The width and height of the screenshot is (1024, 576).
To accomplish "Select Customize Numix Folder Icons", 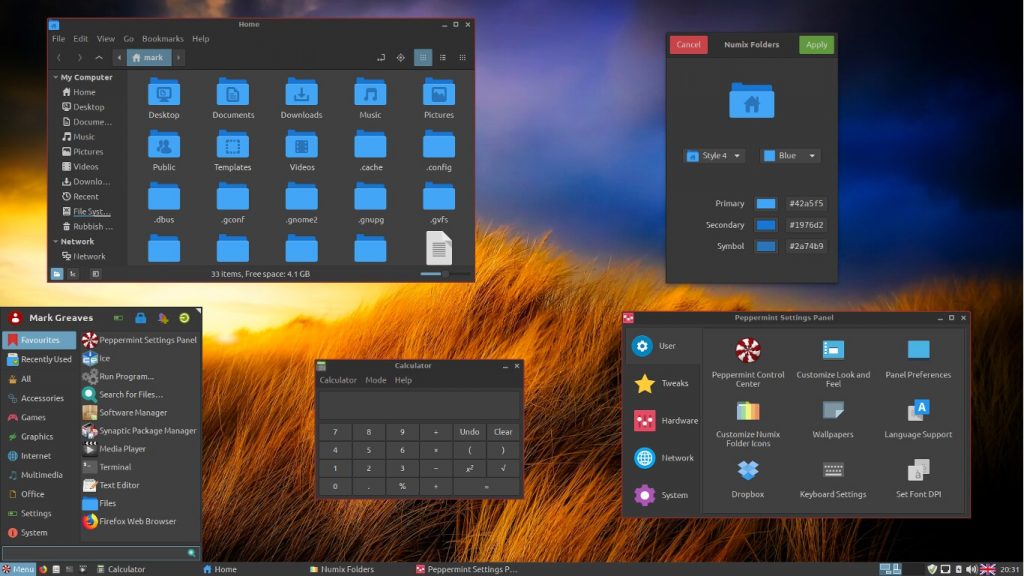I will coord(746,410).
